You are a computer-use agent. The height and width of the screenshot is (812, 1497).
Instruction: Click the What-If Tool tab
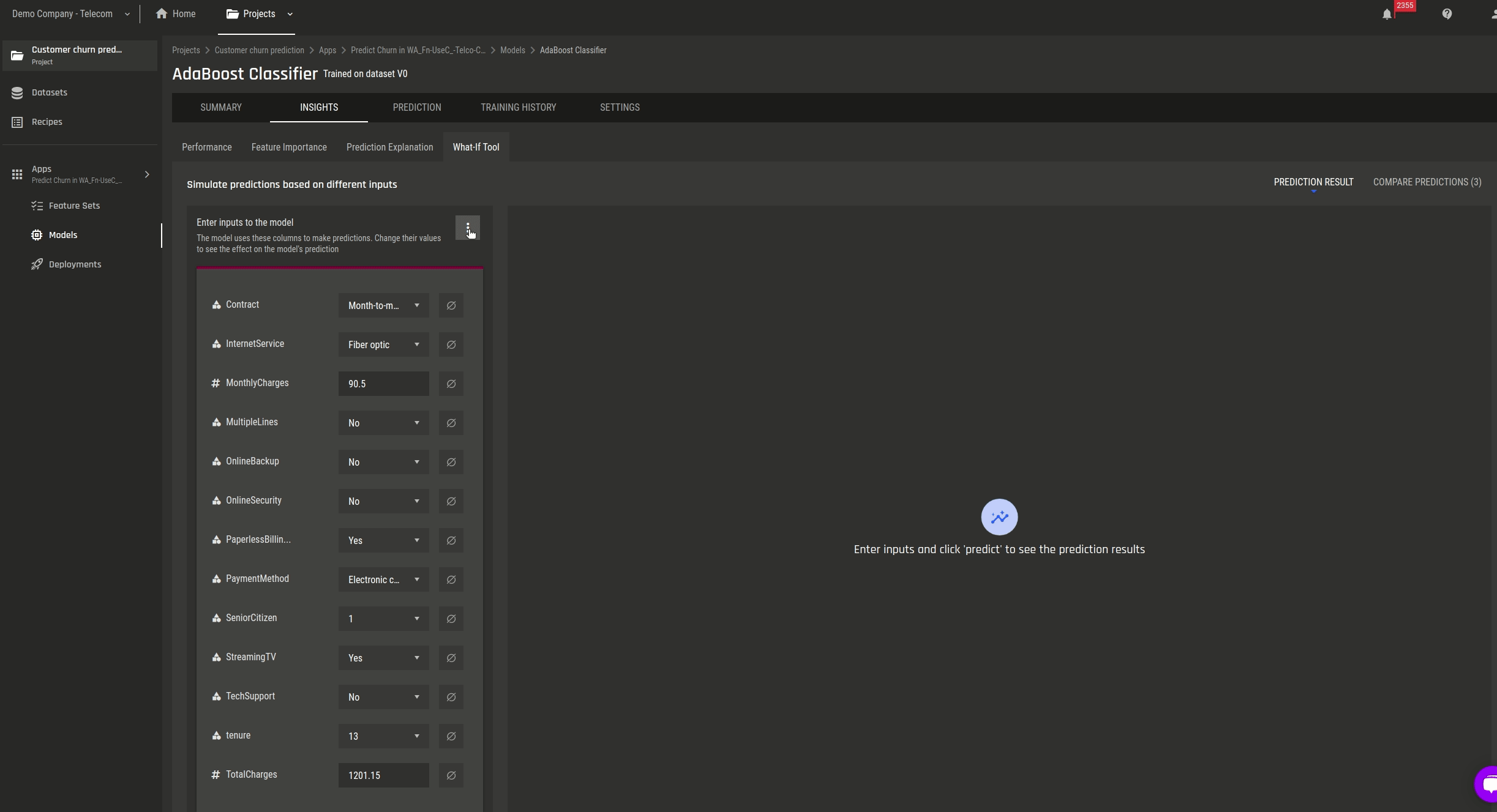(476, 148)
